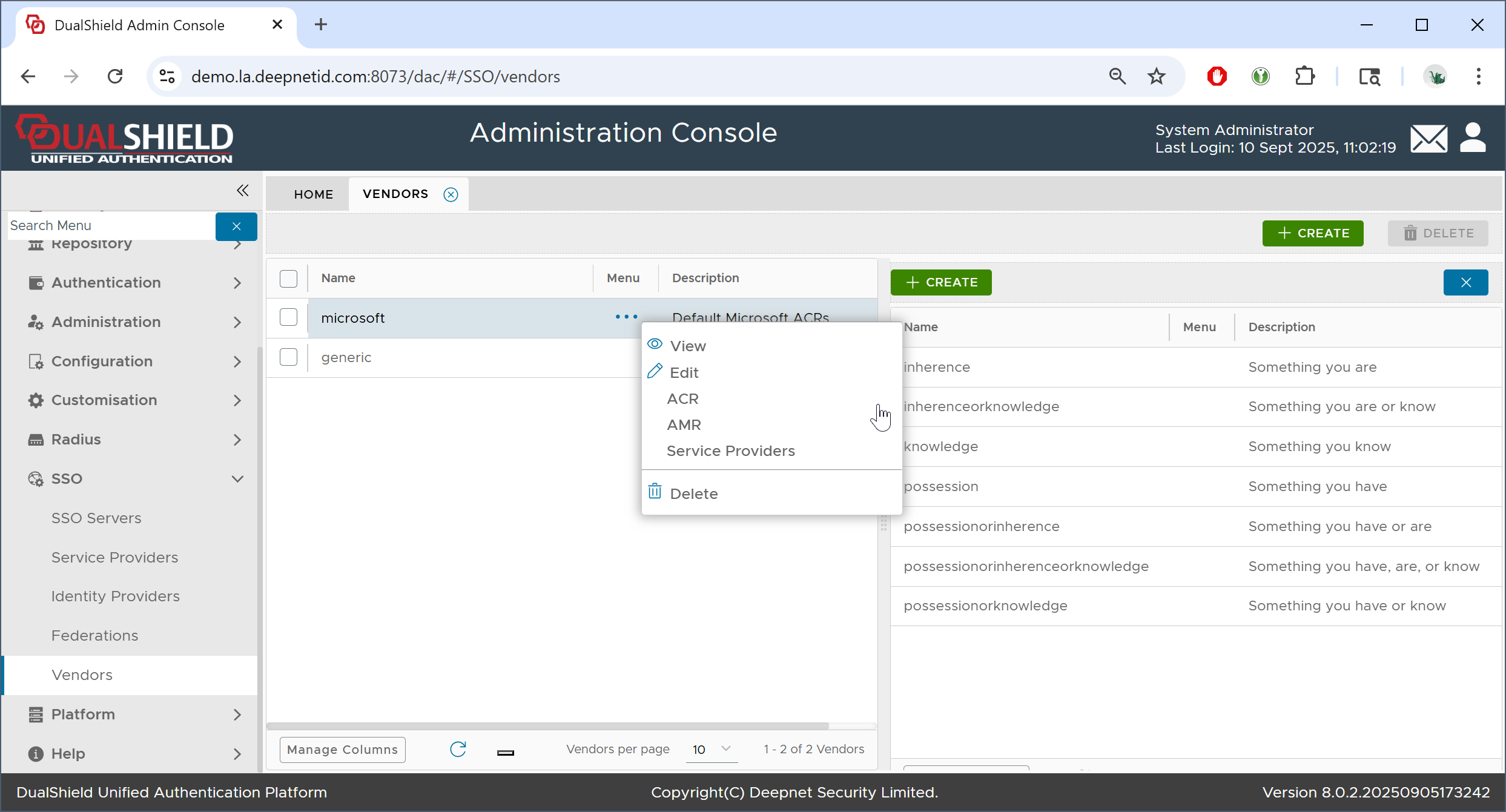Open the three-dots menu for microsoft row
The height and width of the screenshot is (812, 1506).
pos(626,317)
